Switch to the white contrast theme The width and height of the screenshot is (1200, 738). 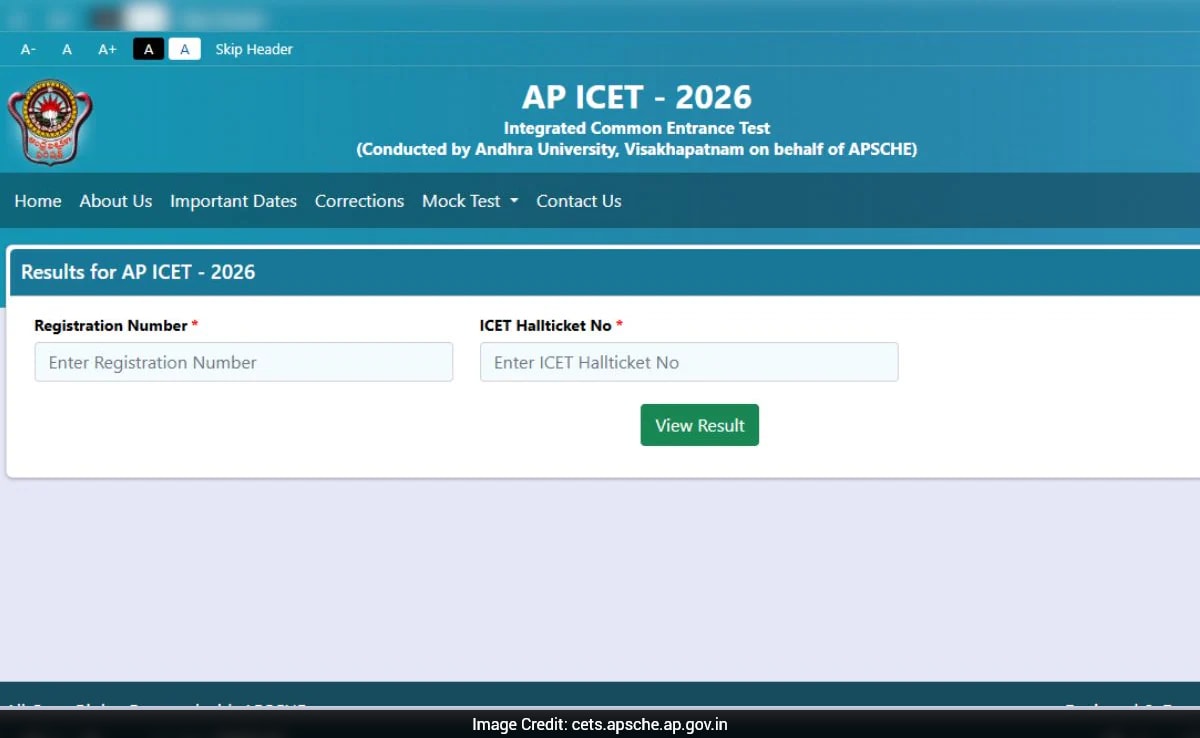click(184, 49)
